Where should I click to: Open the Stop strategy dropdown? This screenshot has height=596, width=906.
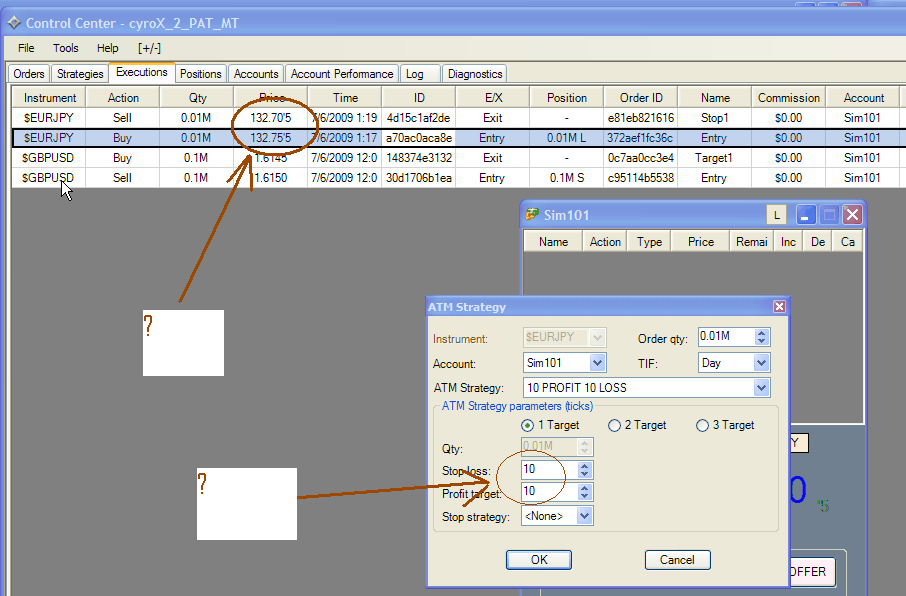click(585, 516)
